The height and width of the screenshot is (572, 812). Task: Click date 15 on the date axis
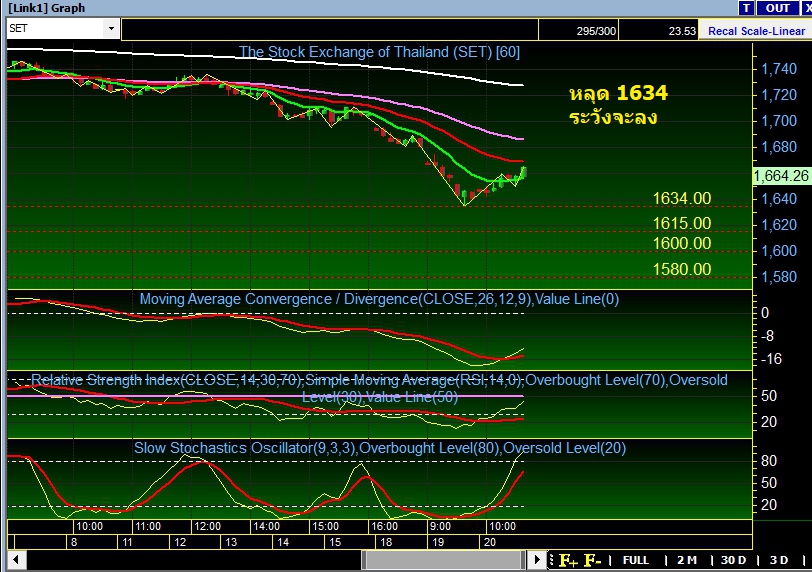[335, 542]
